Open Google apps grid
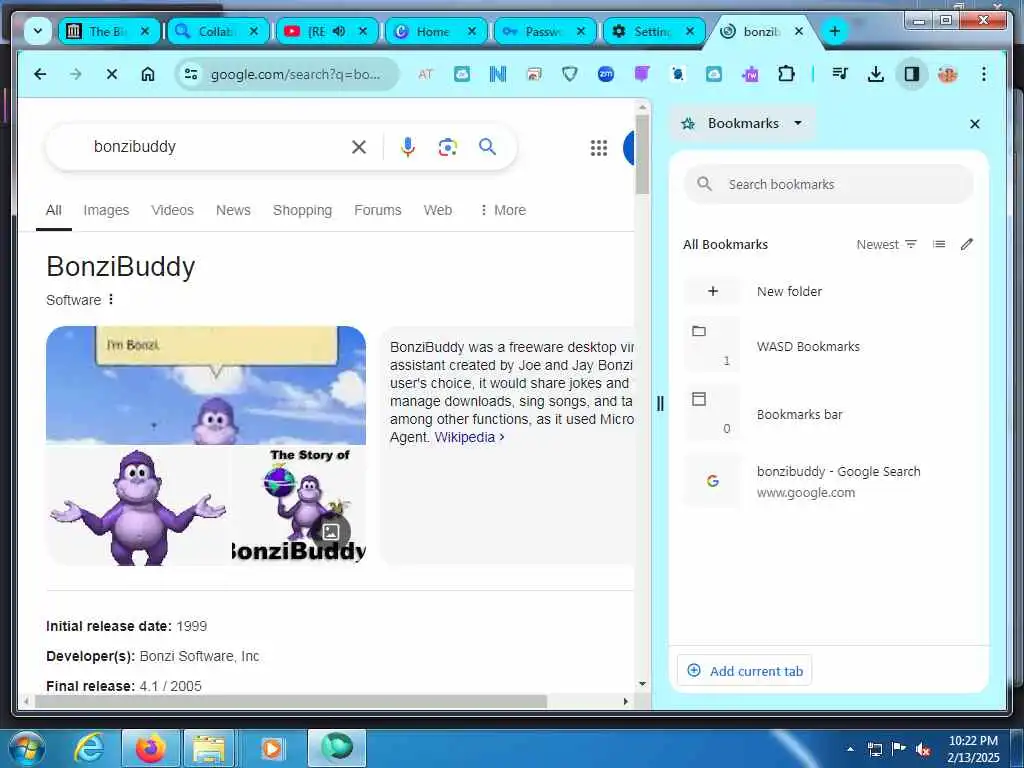This screenshot has height=768, width=1024. pos(599,148)
